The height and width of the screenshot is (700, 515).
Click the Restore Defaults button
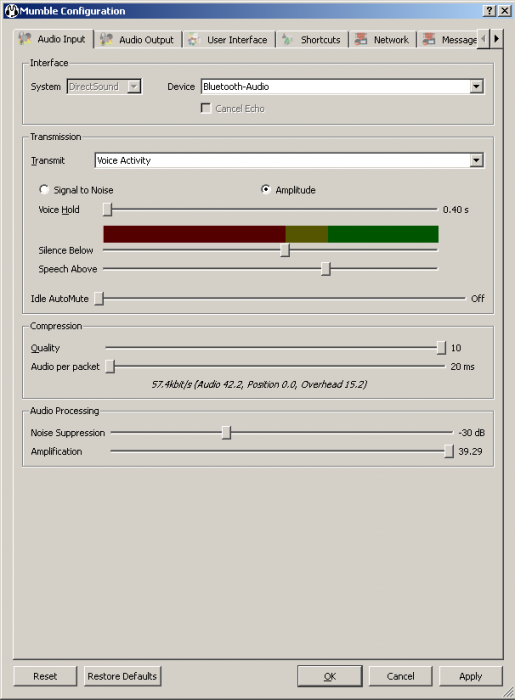click(122, 676)
